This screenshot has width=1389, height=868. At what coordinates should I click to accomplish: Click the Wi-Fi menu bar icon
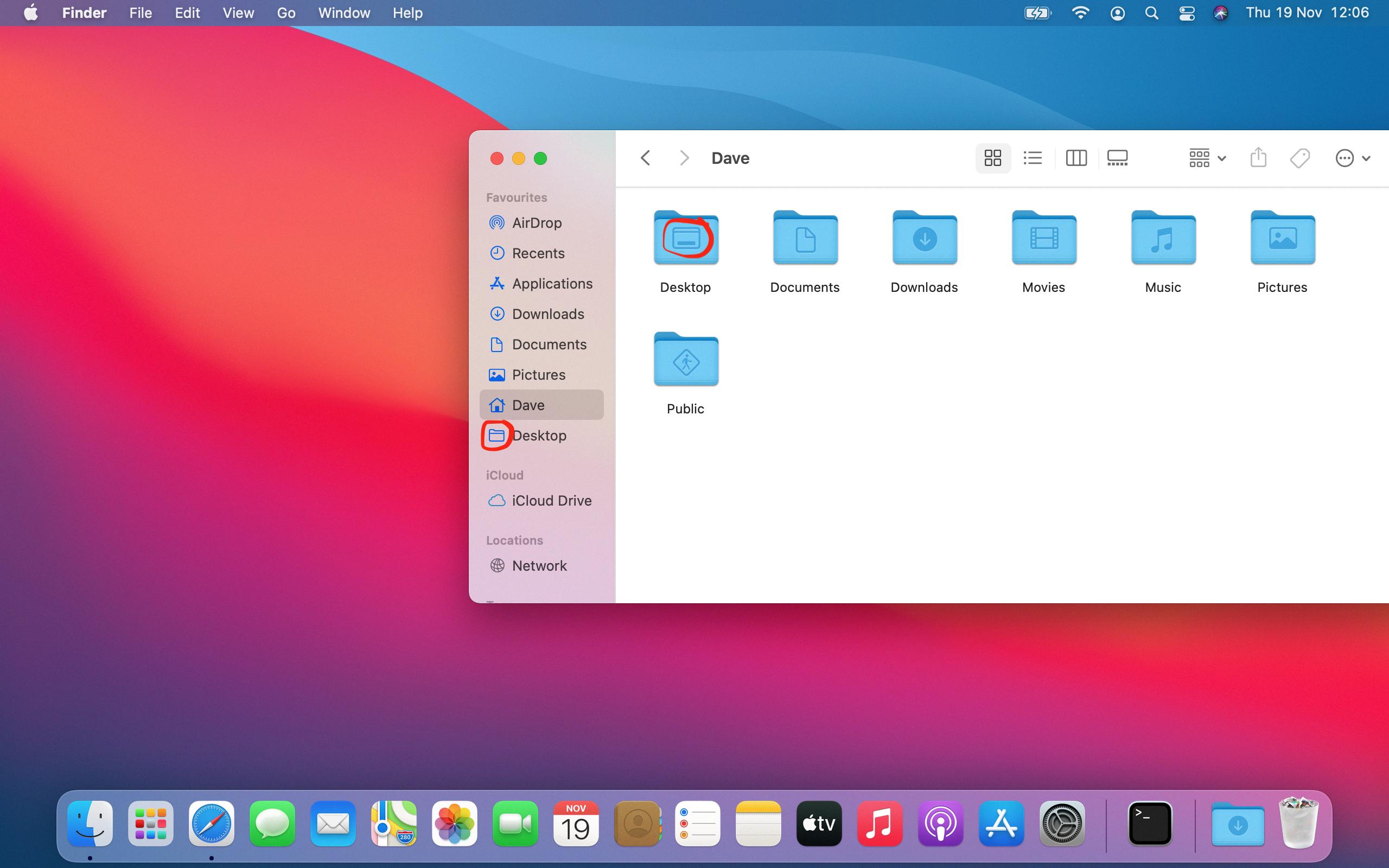pyautogui.click(x=1080, y=12)
